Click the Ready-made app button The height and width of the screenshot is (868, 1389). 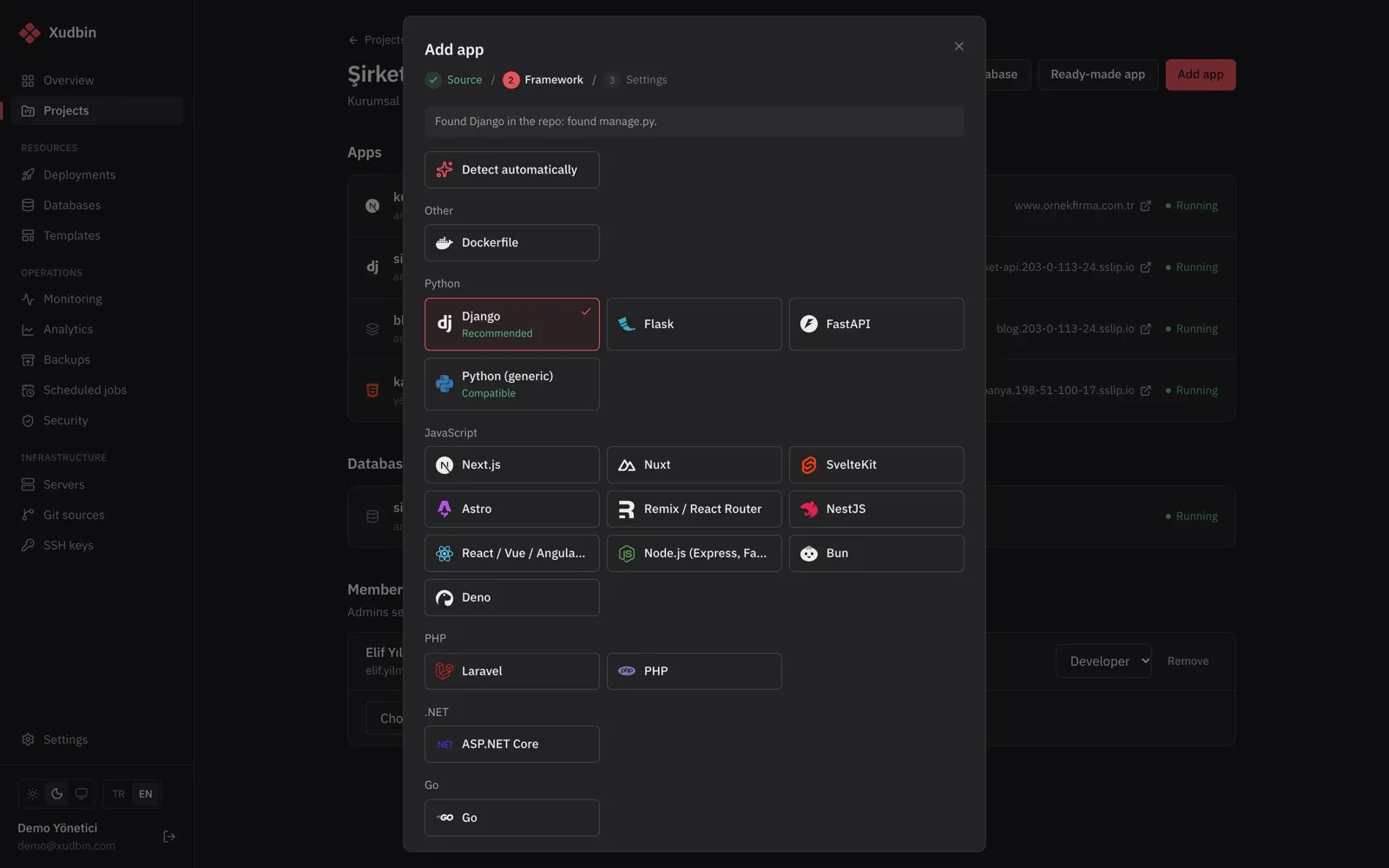(x=1097, y=75)
